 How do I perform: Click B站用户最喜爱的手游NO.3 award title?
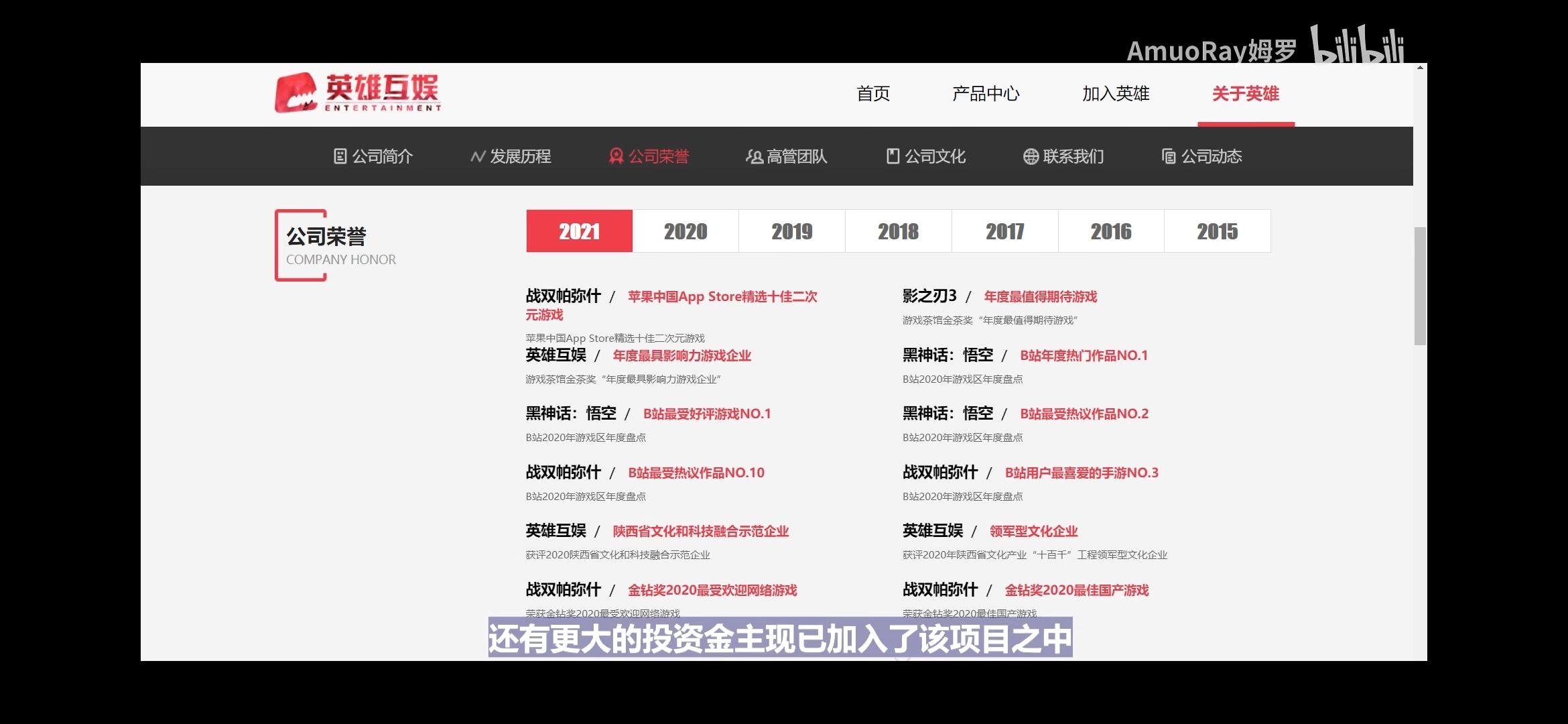point(1082,473)
